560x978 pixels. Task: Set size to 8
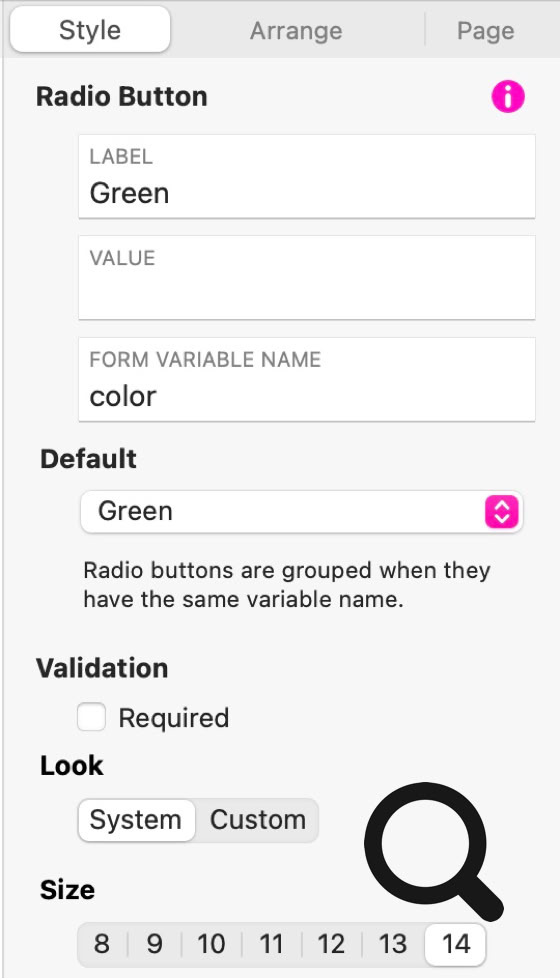click(102, 944)
